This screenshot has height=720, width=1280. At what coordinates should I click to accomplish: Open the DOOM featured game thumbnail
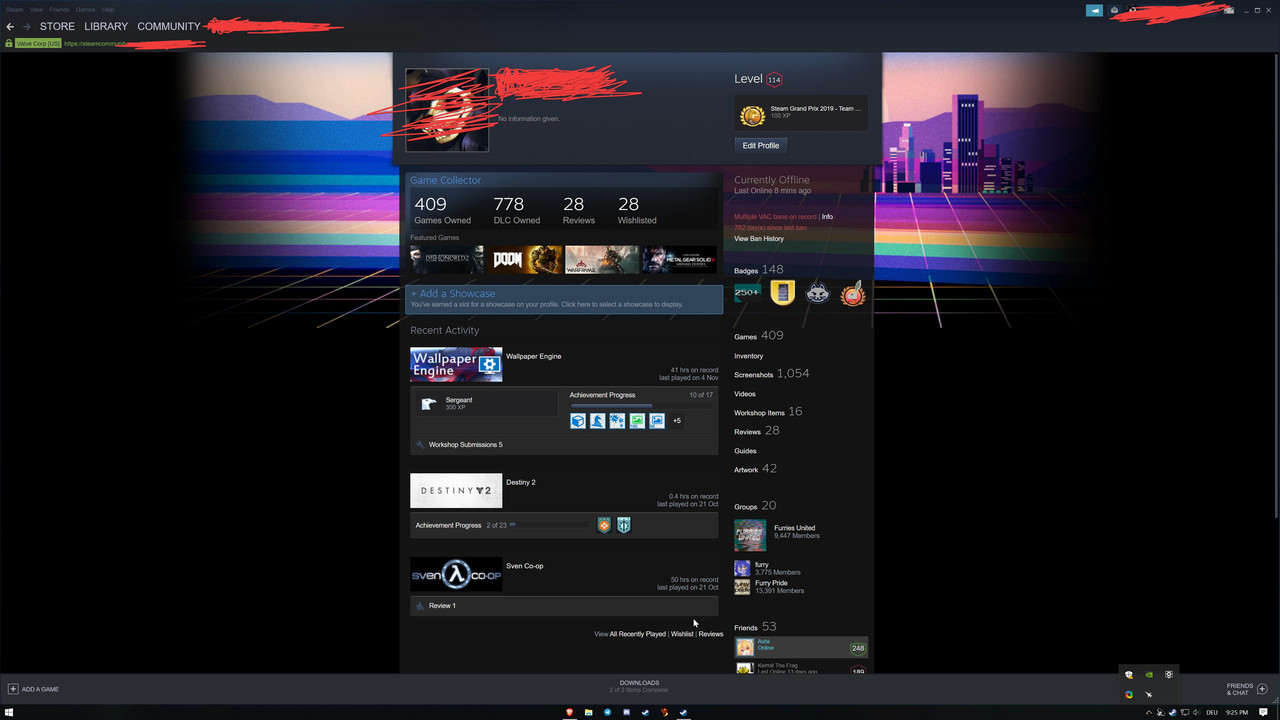click(524, 260)
